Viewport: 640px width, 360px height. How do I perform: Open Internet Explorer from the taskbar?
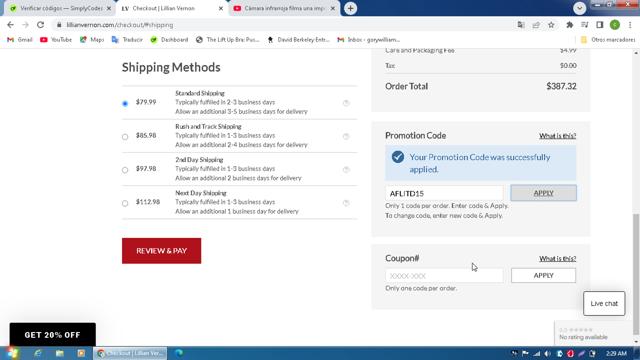38,353
